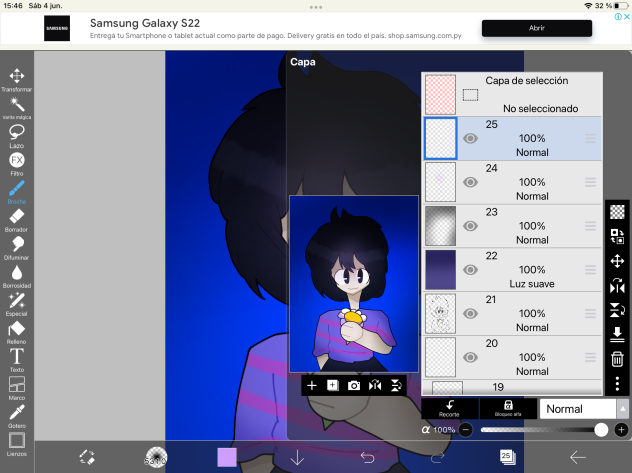Expand blend mode list via arrow
Image resolution: width=632 pixels, height=473 pixels.
click(x=623, y=409)
